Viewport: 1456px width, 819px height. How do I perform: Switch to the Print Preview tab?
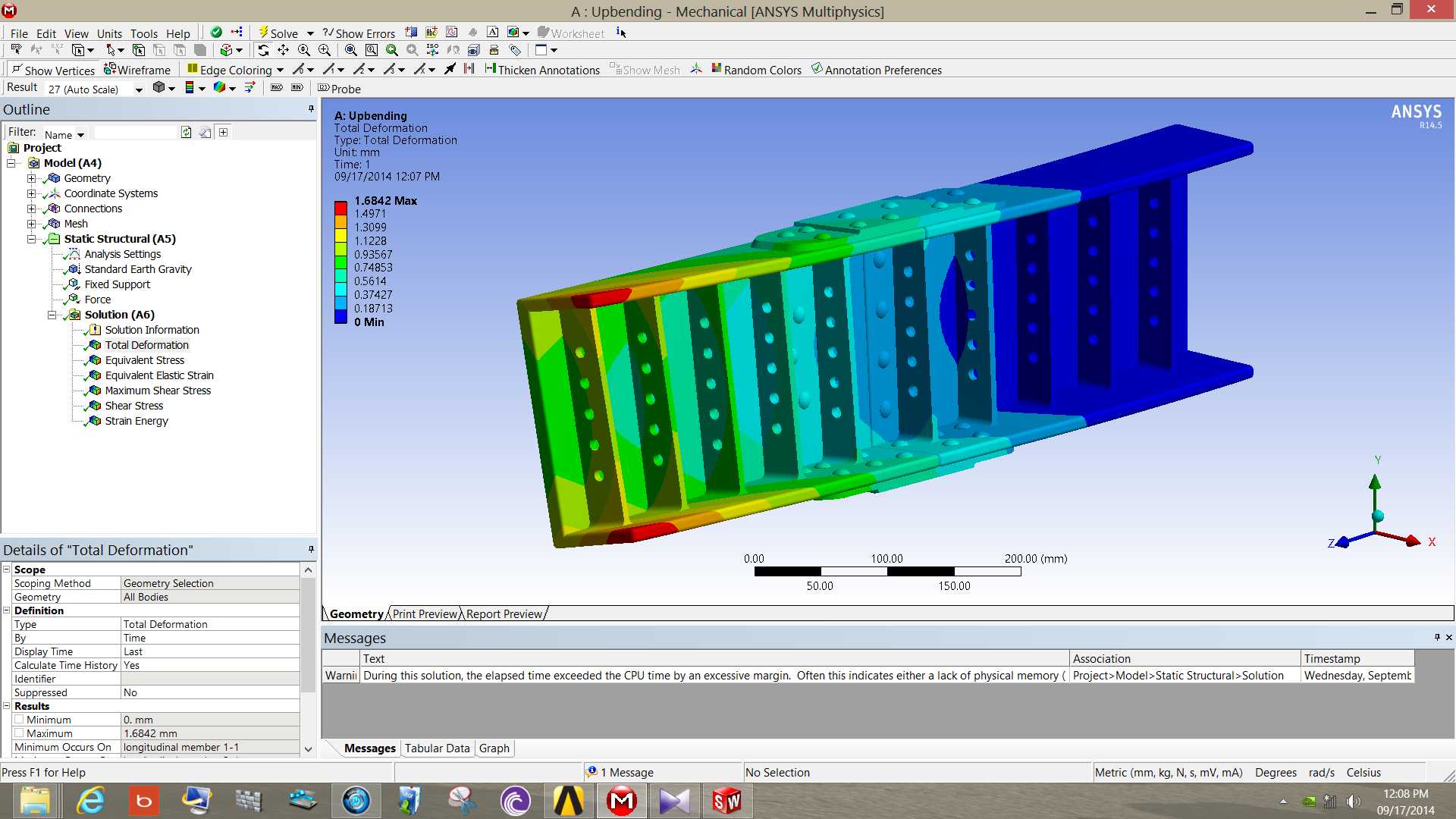(x=425, y=613)
